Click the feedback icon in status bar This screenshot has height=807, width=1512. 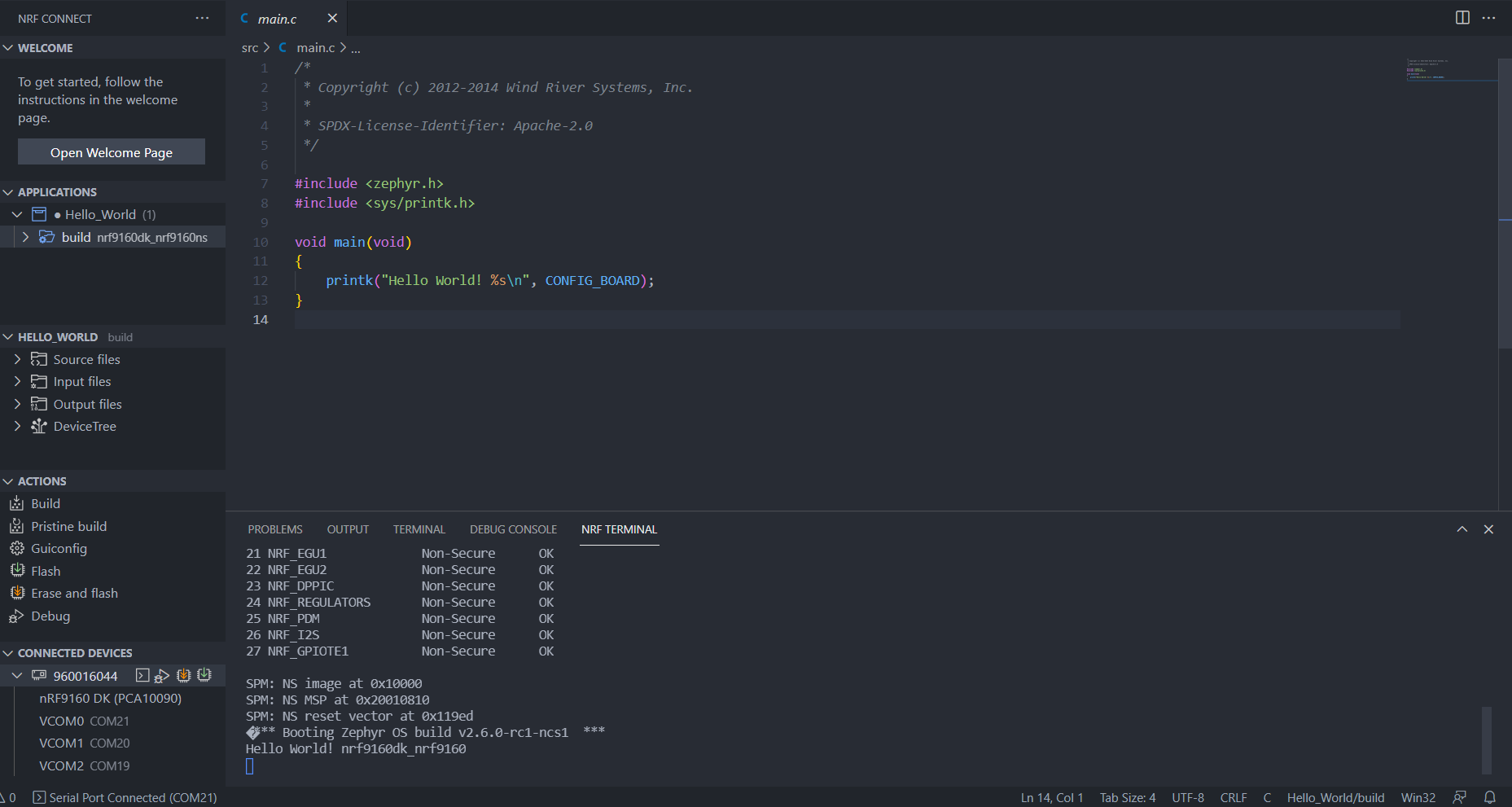coord(1460,797)
